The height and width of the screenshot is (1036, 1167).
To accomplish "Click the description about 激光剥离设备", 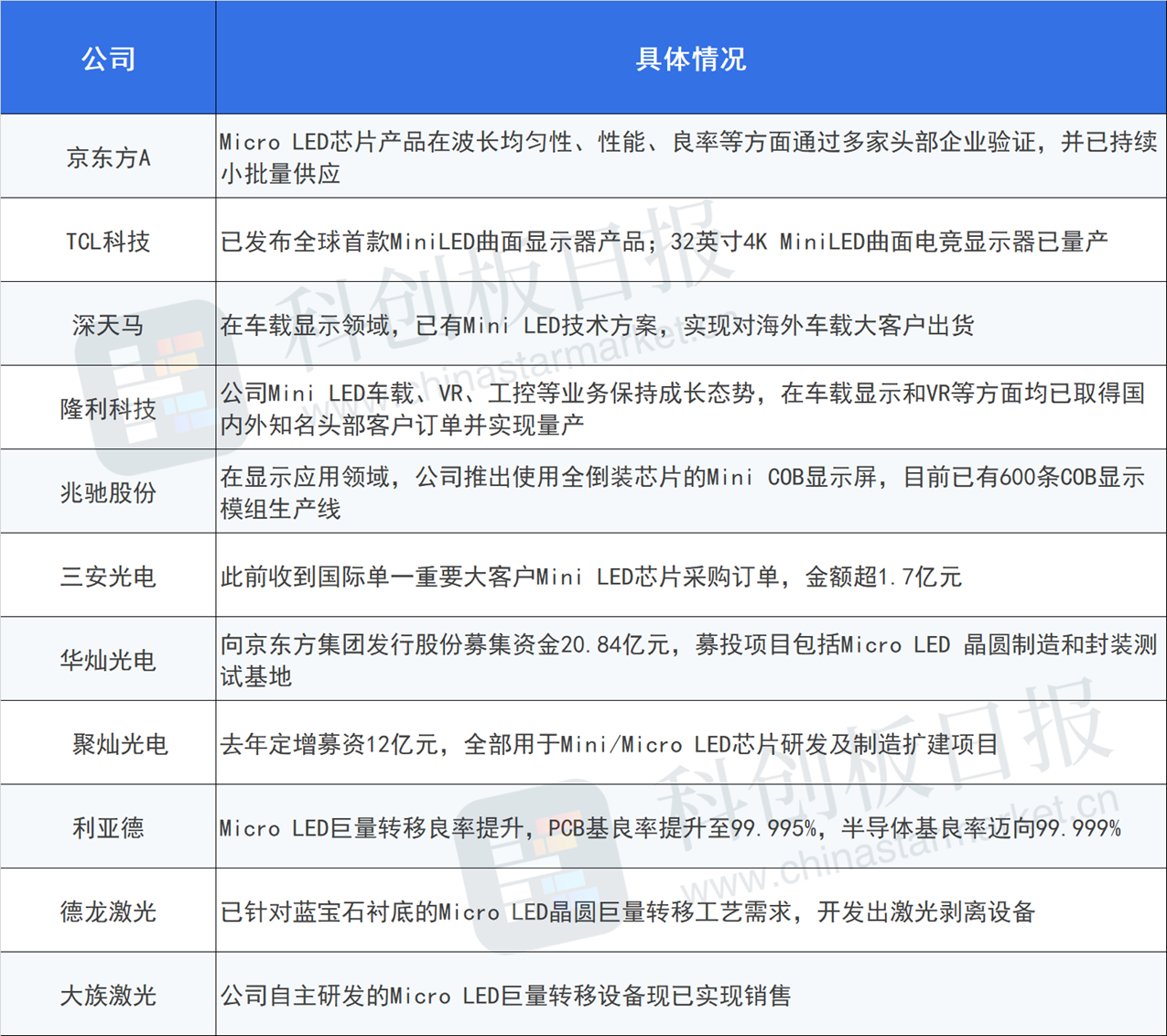I will [x=627, y=912].
